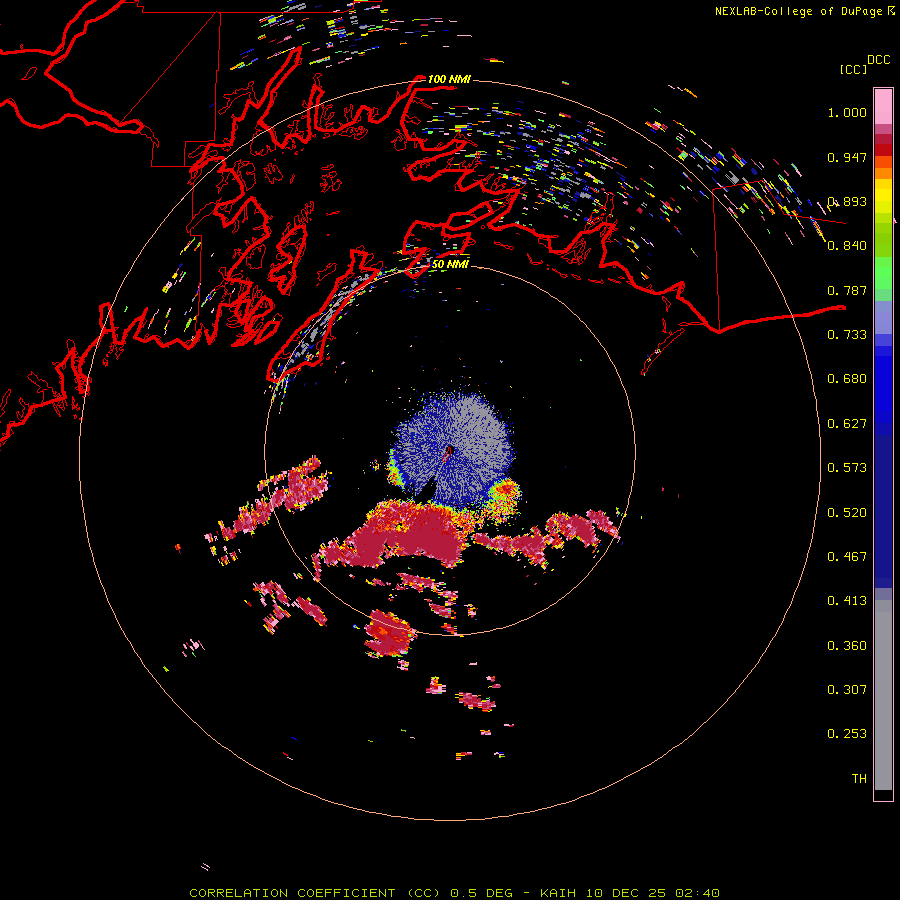Click the 0.573 legend value
The height and width of the screenshot is (900, 900).
coord(847,468)
